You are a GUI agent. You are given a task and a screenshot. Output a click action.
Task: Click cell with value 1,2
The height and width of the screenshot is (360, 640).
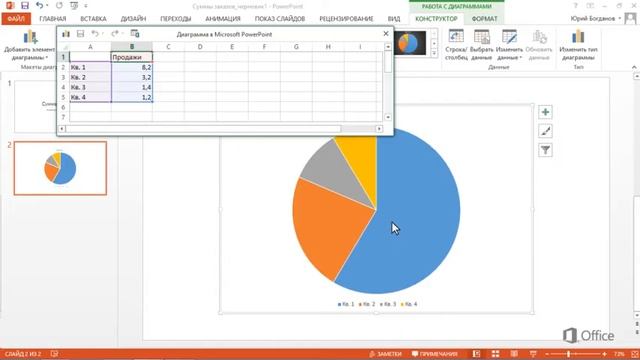132,97
